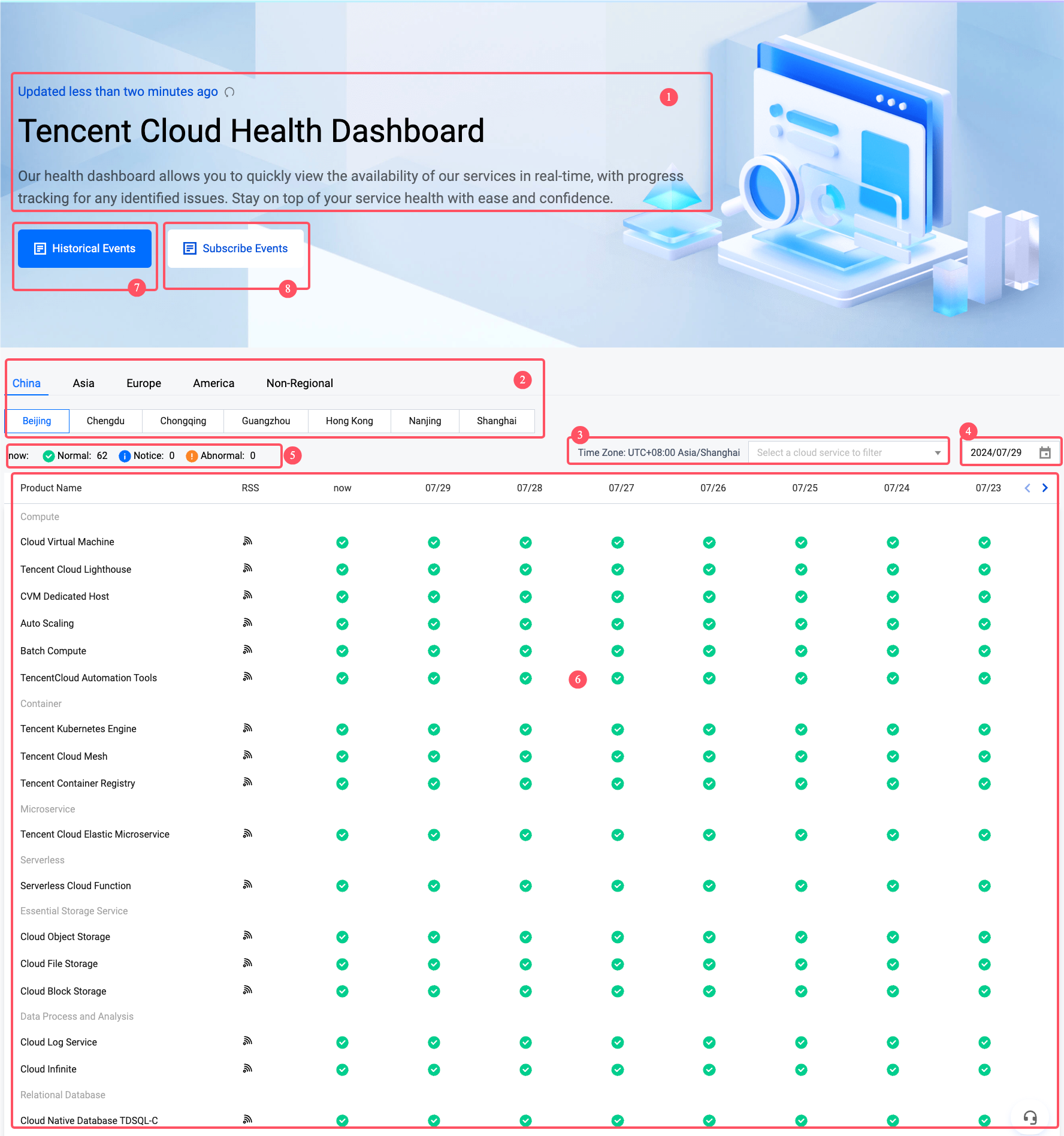The width and height of the screenshot is (1064, 1136).
Task: Select the Guangzhou city tab
Action: pyautogui.click(x=266, y=421)
